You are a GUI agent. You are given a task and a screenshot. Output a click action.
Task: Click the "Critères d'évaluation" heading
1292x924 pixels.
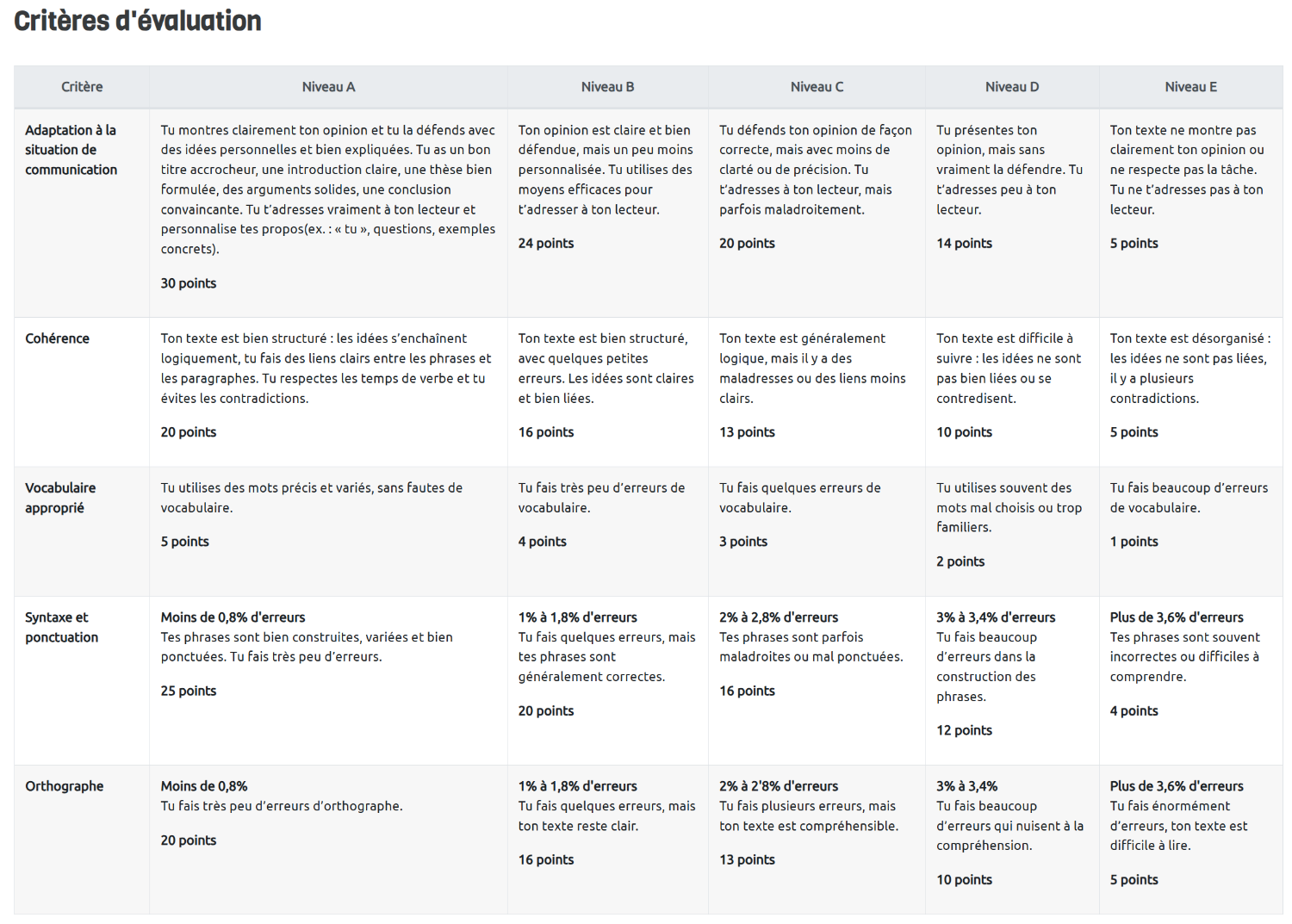click(138, 22)
